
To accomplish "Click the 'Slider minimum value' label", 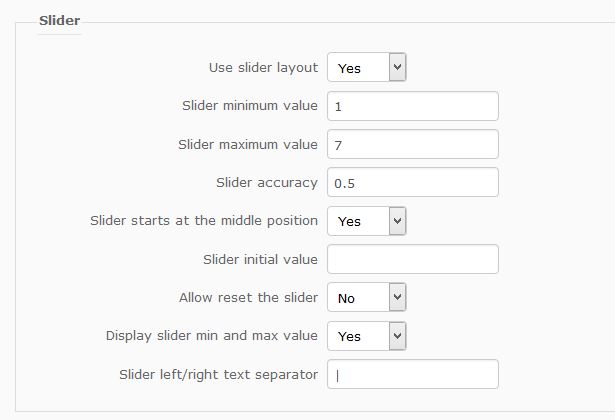I will tap(250, 106).
